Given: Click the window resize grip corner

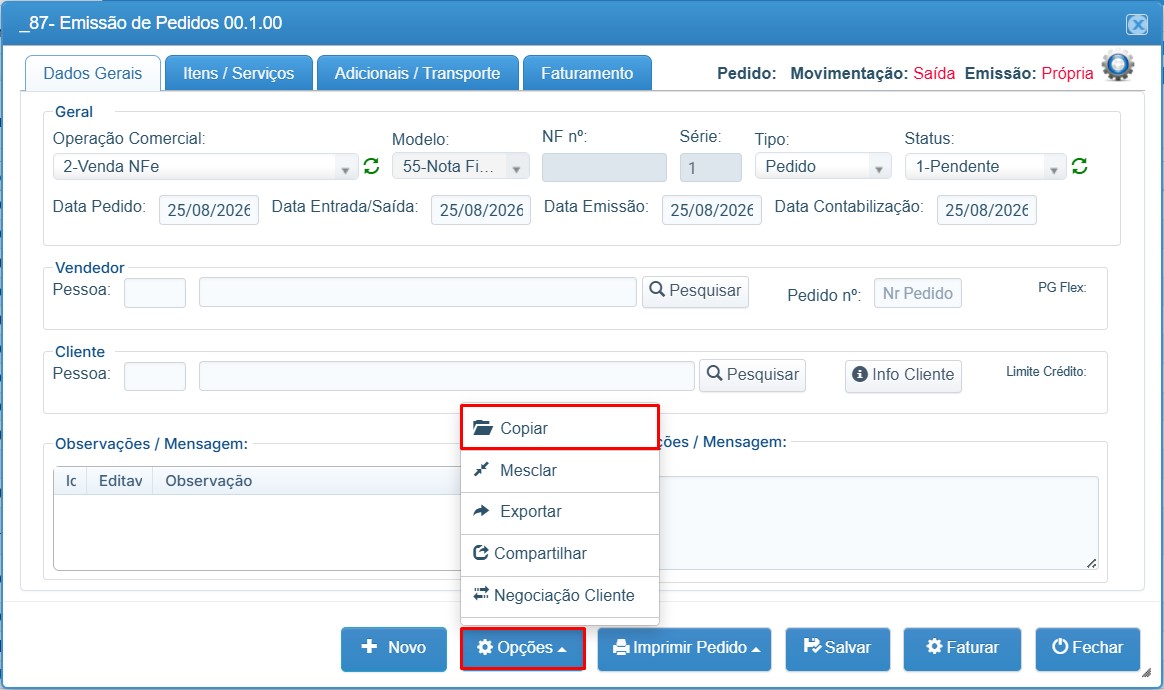Looking at the screenshot, I should (1146, 672).
